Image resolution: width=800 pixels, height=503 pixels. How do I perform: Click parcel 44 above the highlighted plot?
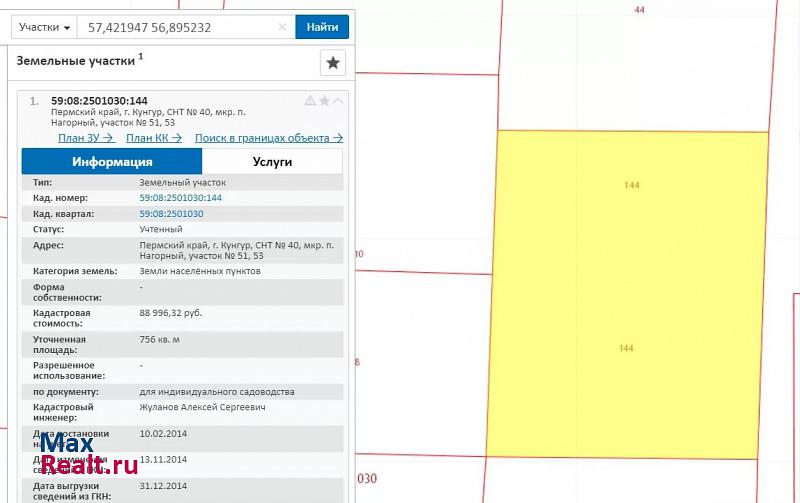pos(640,60)
